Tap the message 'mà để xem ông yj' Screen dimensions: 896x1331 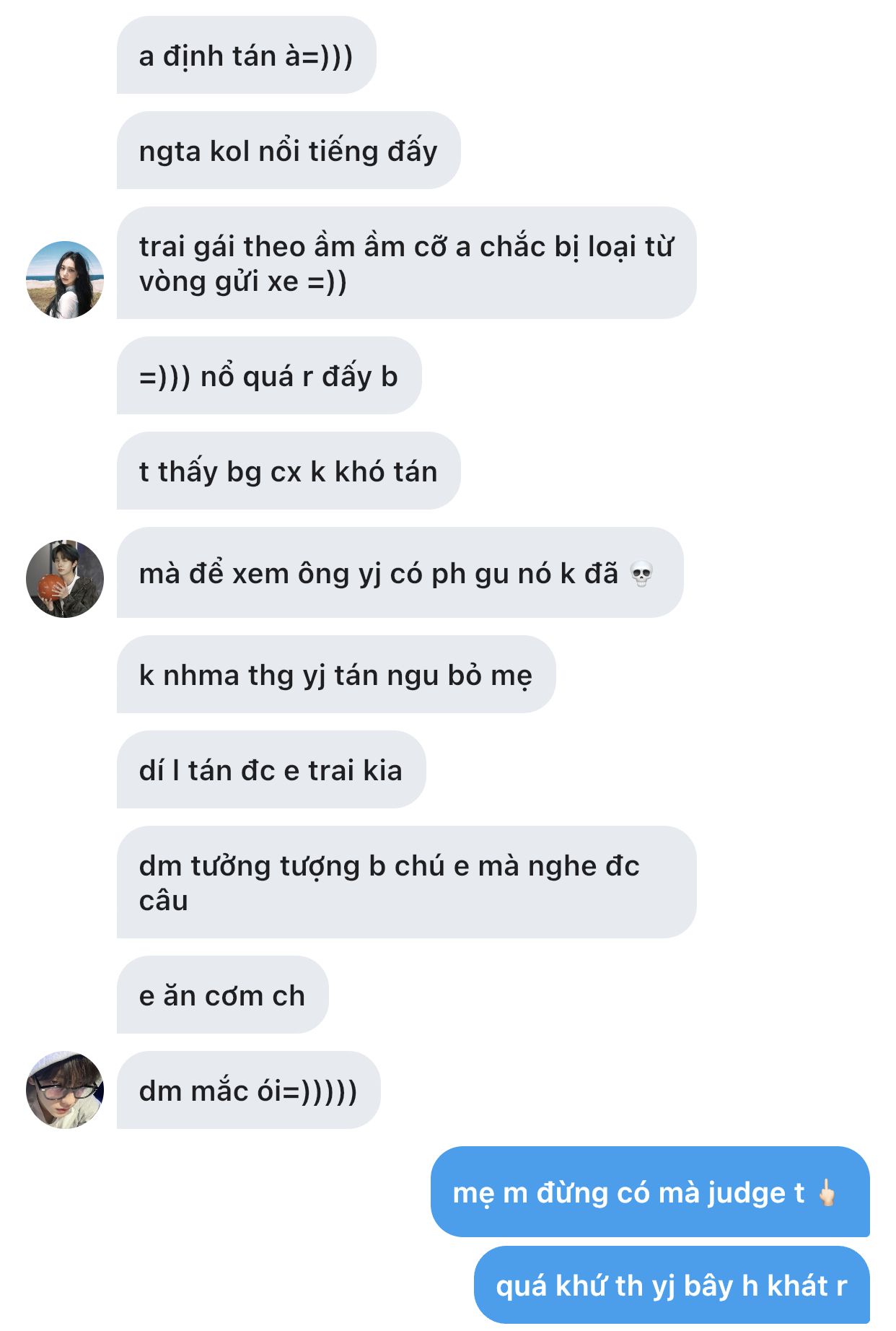400,573
